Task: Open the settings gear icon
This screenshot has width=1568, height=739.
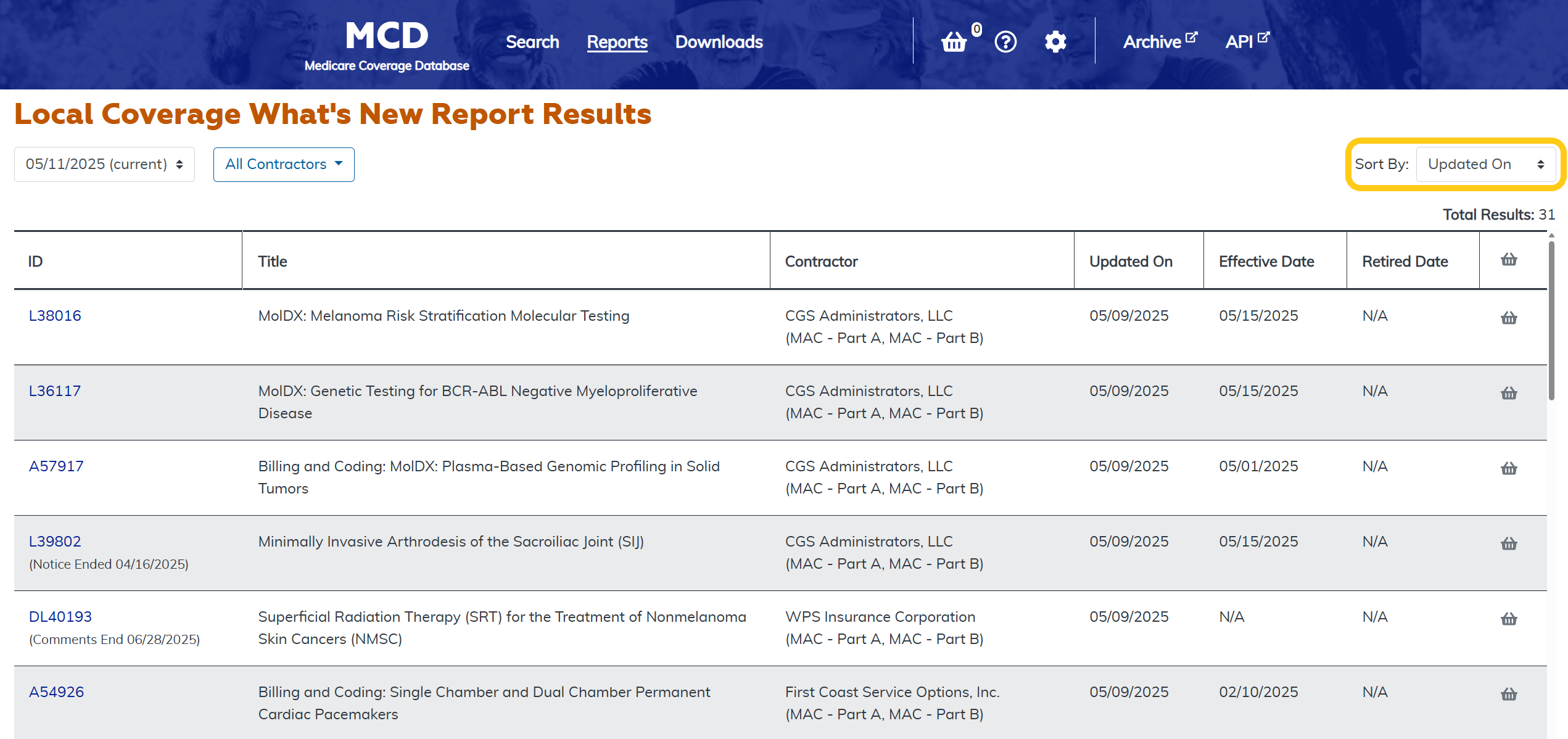Action: pos(1055,42)
